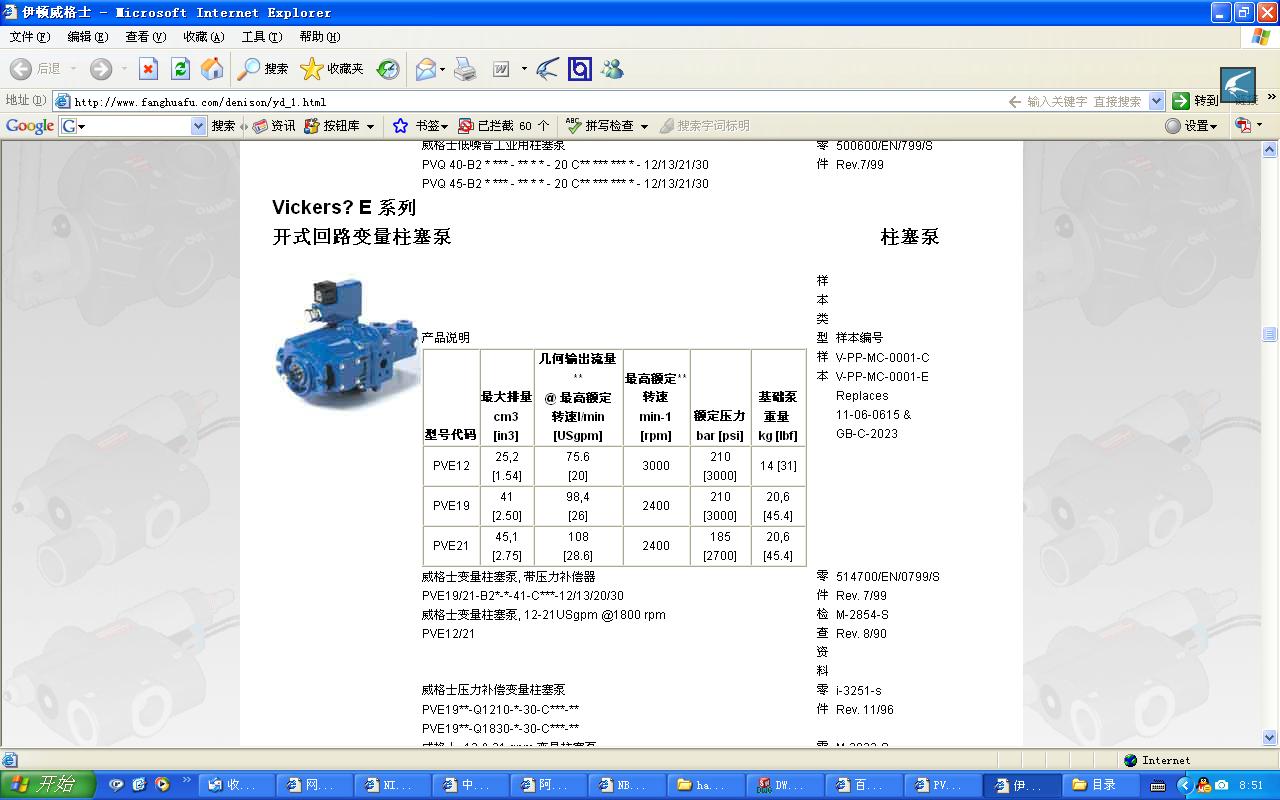Open the 文件(F) menu
This screenshot has width=1280, height=800.
pos(30,37)
